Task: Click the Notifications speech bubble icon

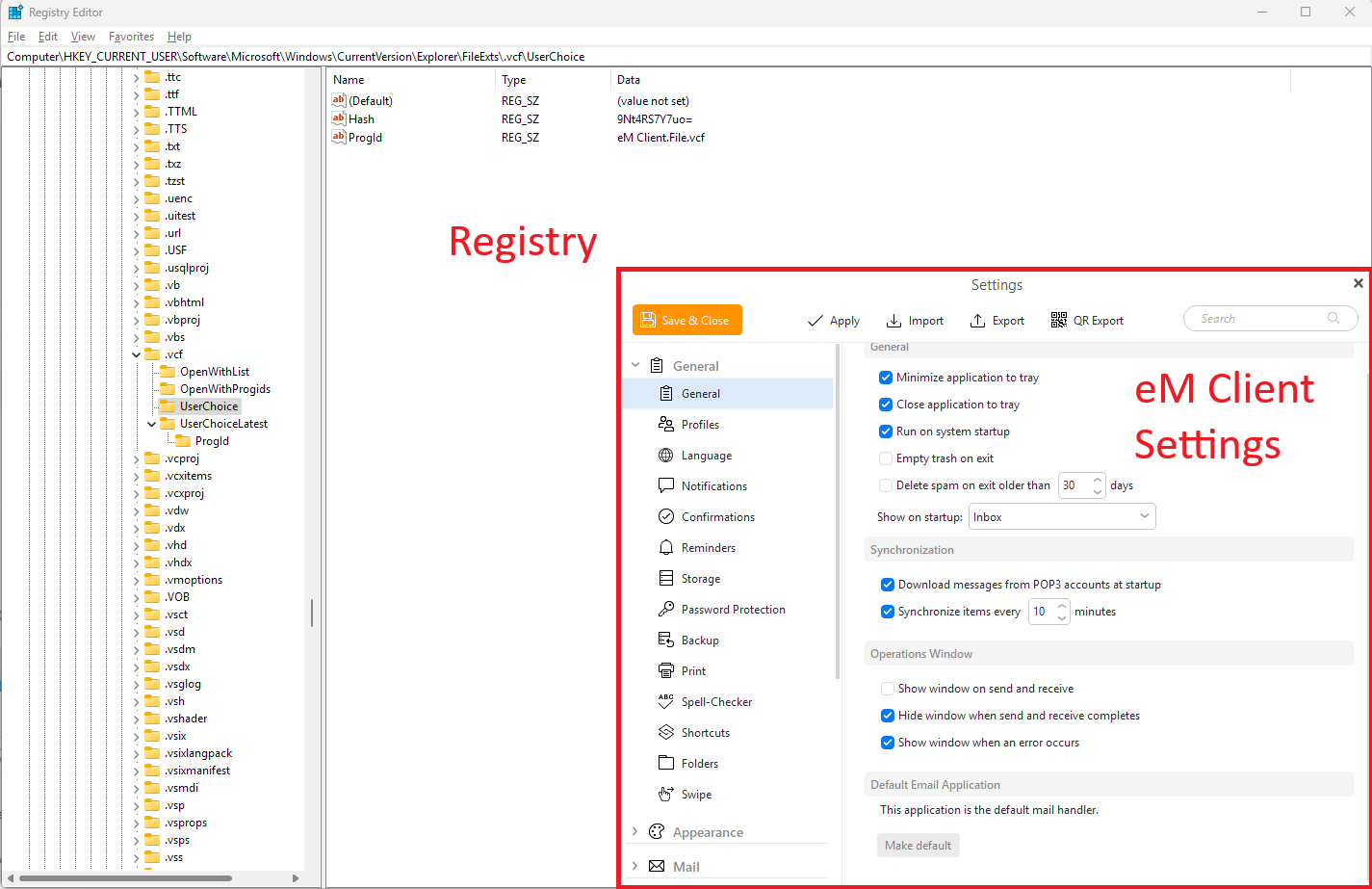Action: click(x=665, y=486)
